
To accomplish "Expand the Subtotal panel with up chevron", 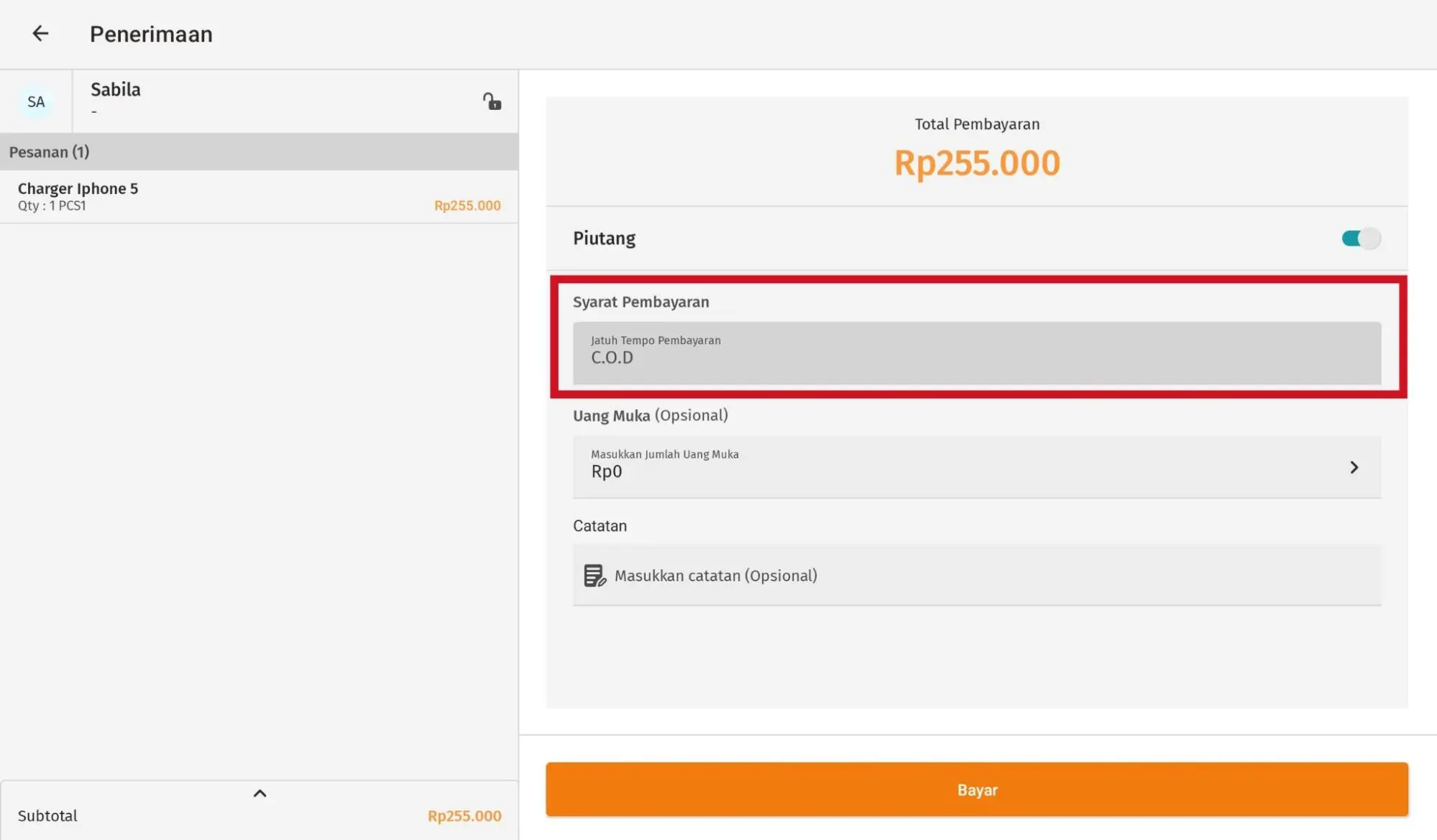I will pos(260,794).
